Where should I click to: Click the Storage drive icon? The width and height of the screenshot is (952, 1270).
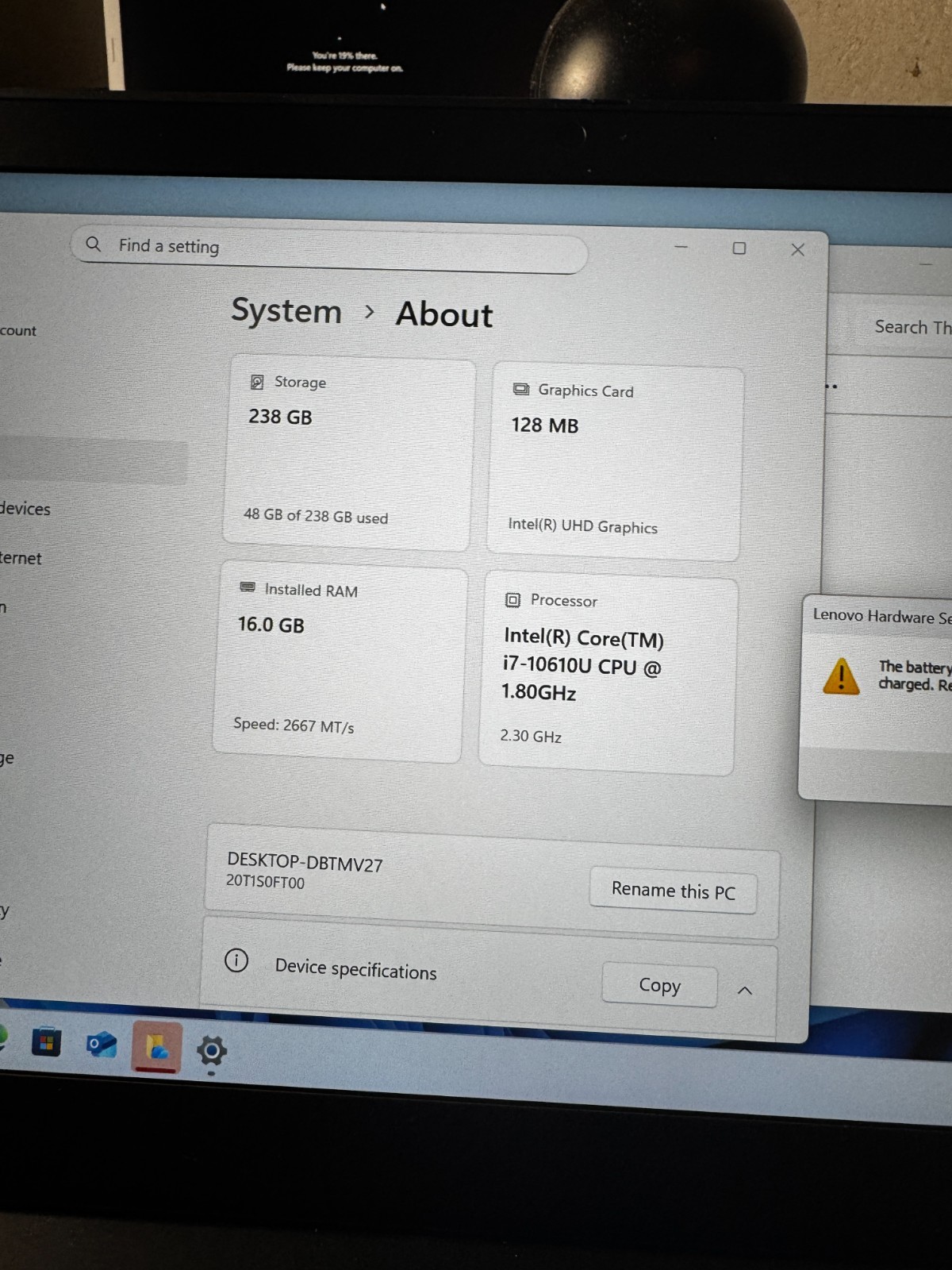tap(257, 382)
